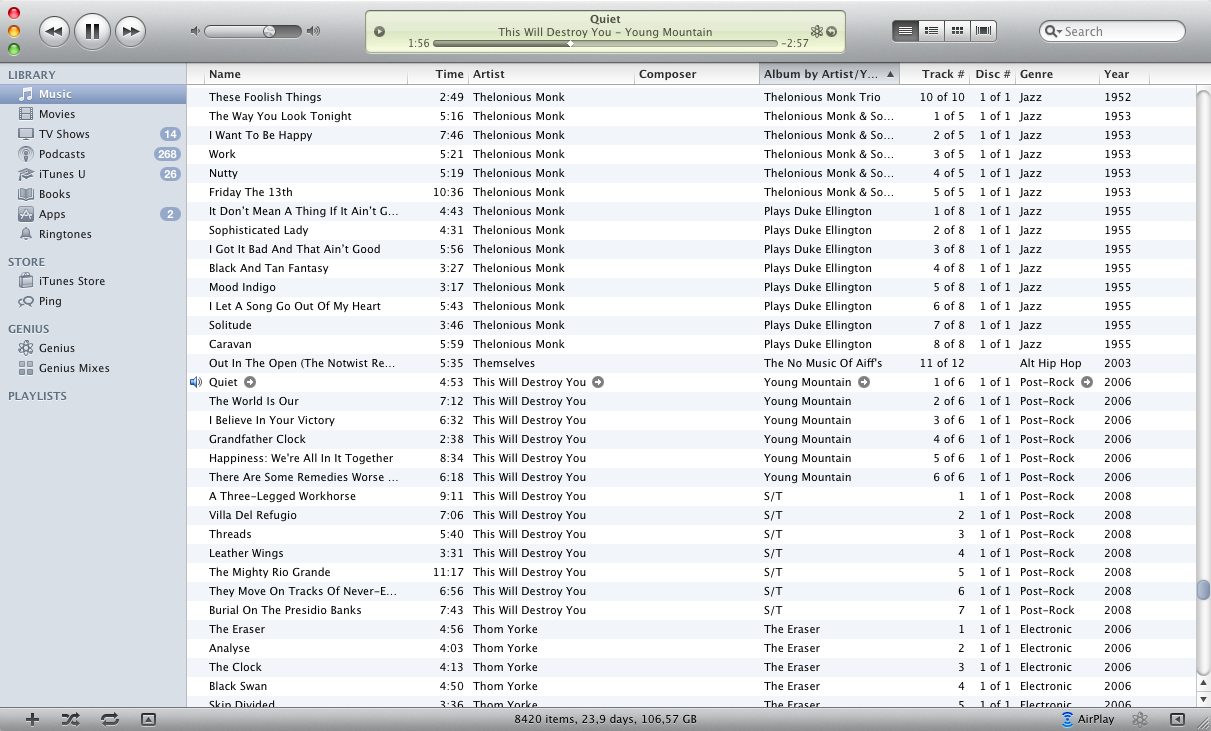The image size is (1211, 731).
Task: Click the Ringtones bell icon
Action: pyautogui.click(x=26, y=234)
